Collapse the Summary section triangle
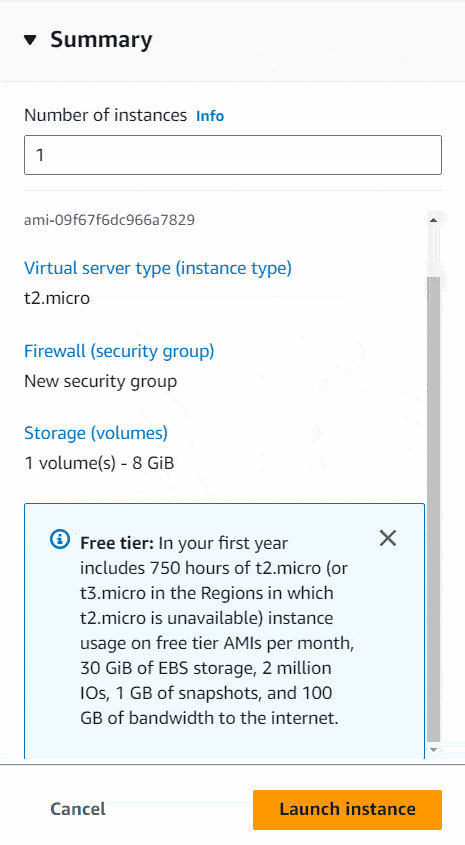The height and width of the screenshot is (845, 465). tap(31, 40)
